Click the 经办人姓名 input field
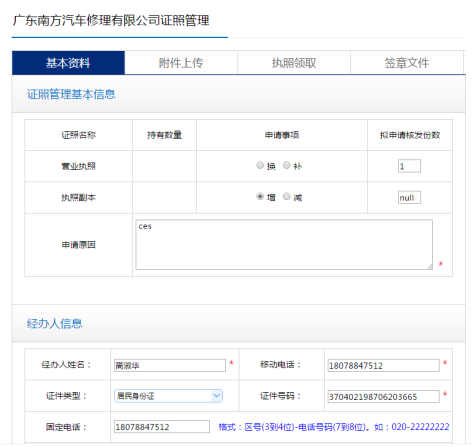Image resolution: width=472 pixels, height=447 pixels. pos(170,365)
